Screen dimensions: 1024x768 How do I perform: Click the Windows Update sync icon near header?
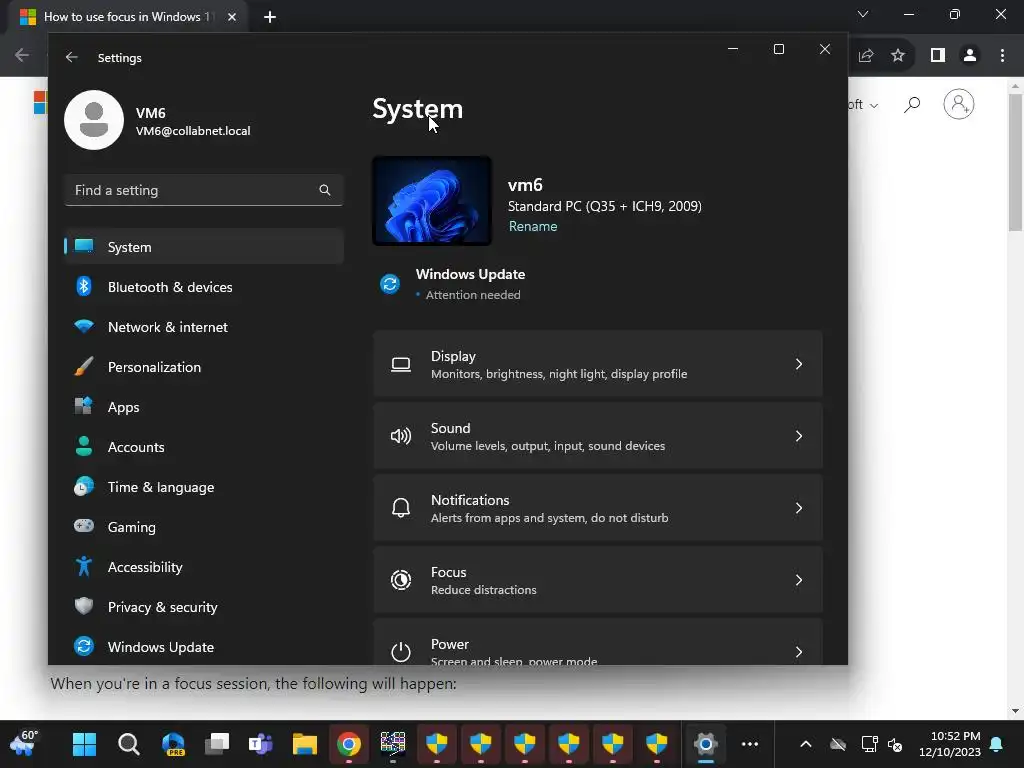(390, 284)
